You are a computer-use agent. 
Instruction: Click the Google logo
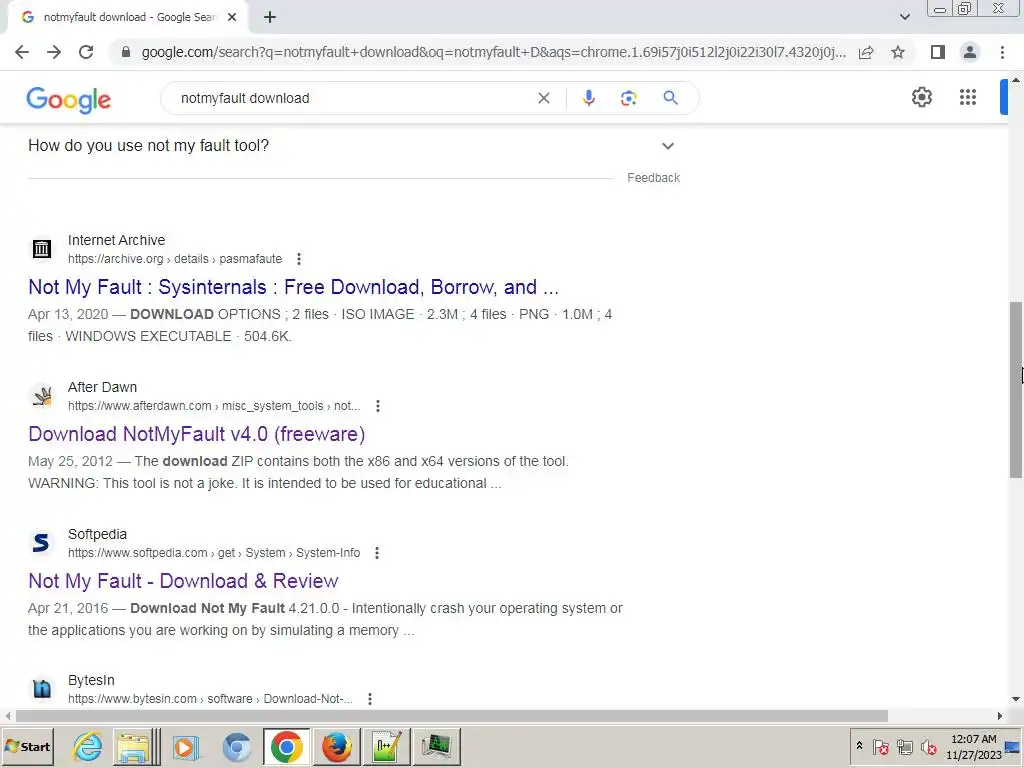click(69, 99)
